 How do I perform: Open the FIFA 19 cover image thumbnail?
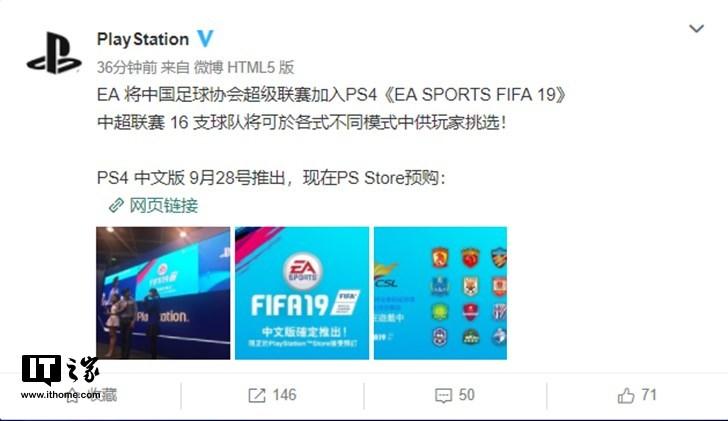302,293
